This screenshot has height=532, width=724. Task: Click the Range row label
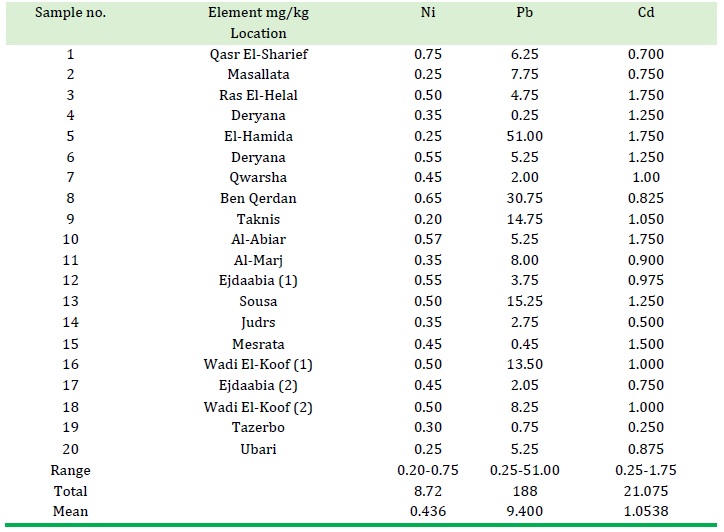pos(70,471)
